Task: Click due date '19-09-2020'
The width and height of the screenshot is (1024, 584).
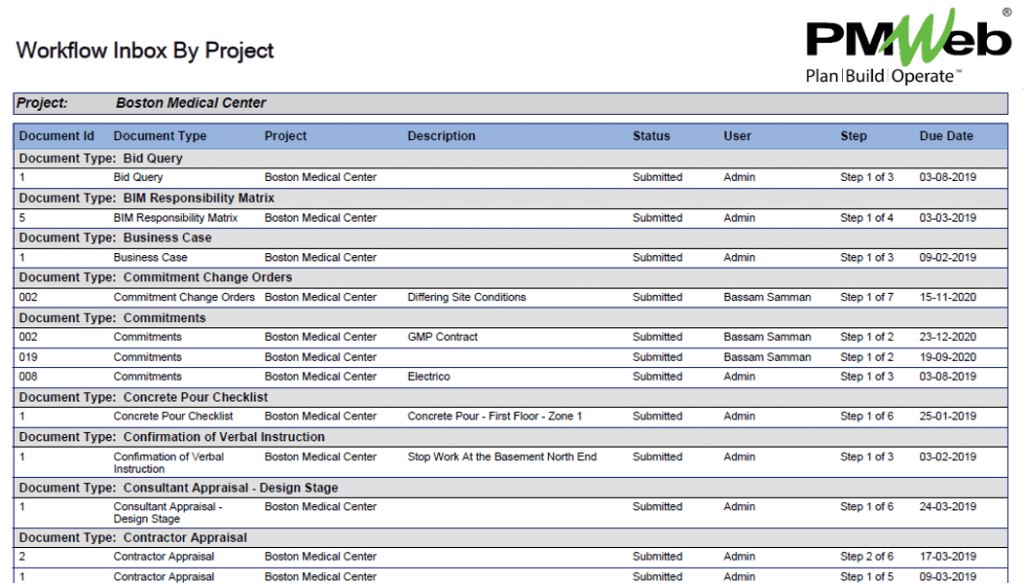Action: tap(948, 357)
